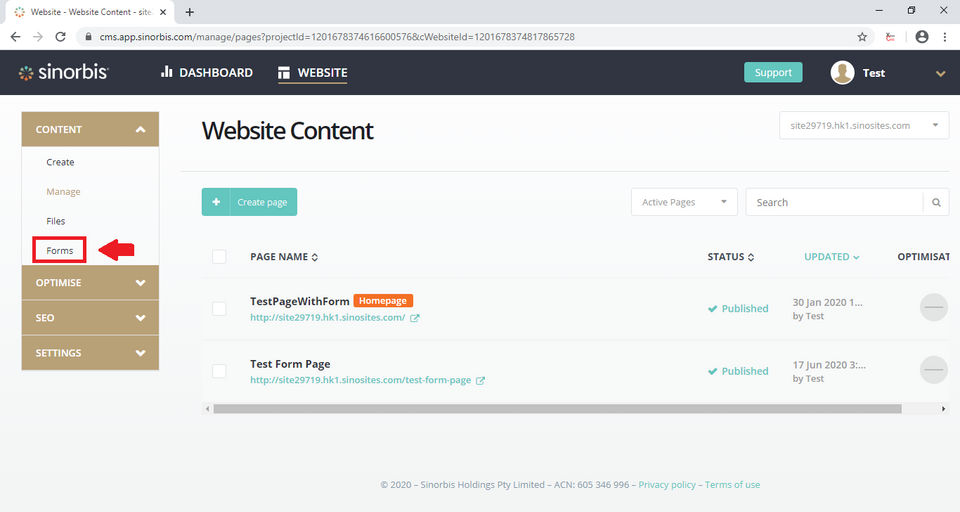Open a new browser tab

click(x=190, y=12)
